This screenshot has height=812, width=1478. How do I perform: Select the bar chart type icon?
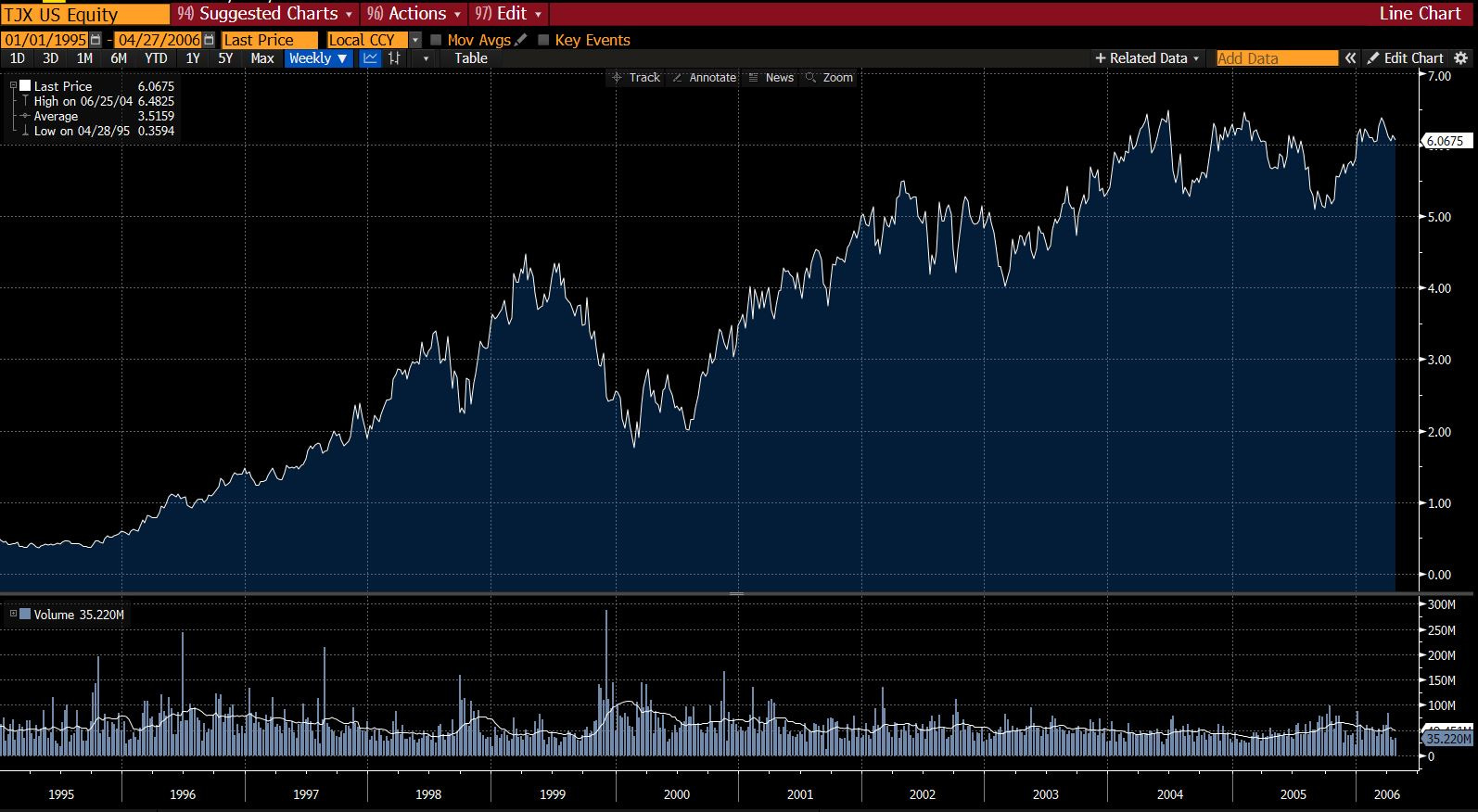click(x=394, y=58)
